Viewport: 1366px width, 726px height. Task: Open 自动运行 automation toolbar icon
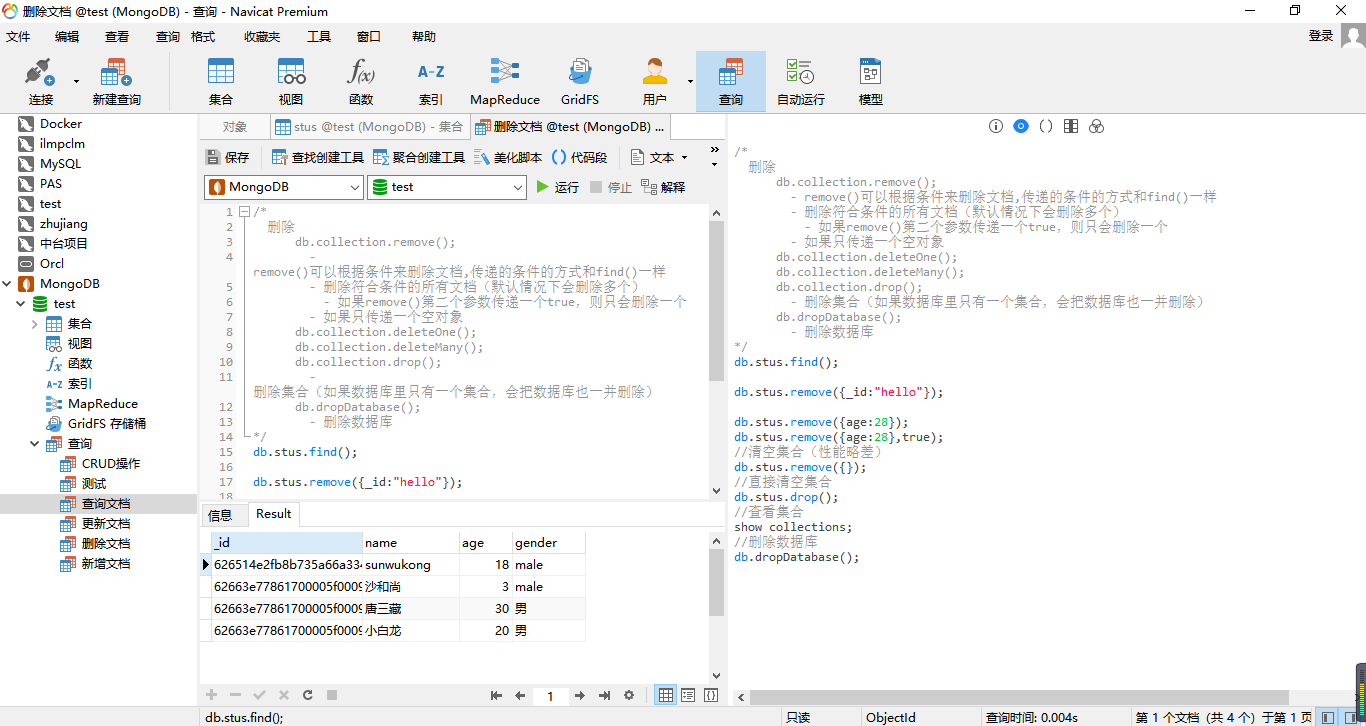tap(801, 81)
